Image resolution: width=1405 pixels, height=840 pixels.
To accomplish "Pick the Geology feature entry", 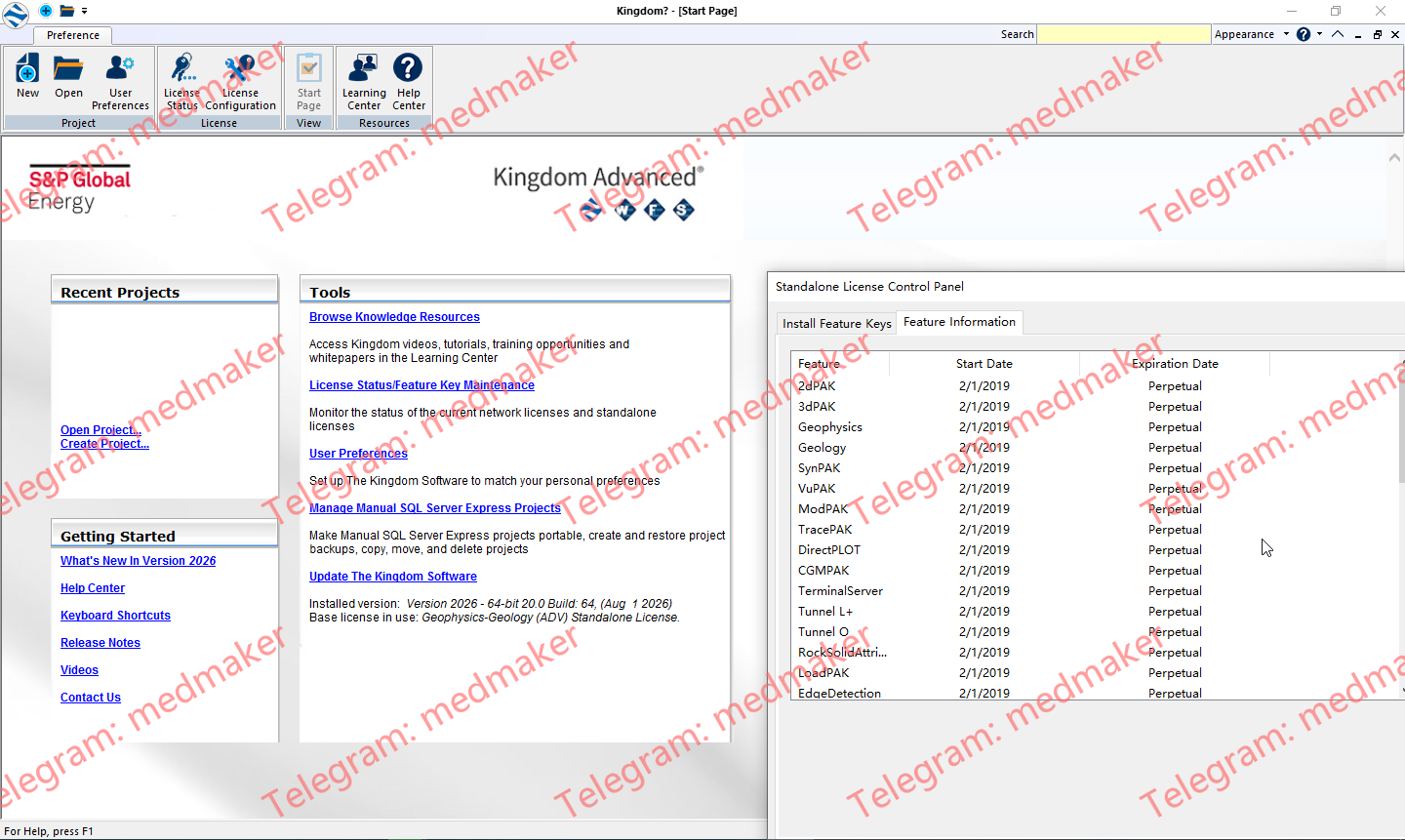I will click(823, 448).
